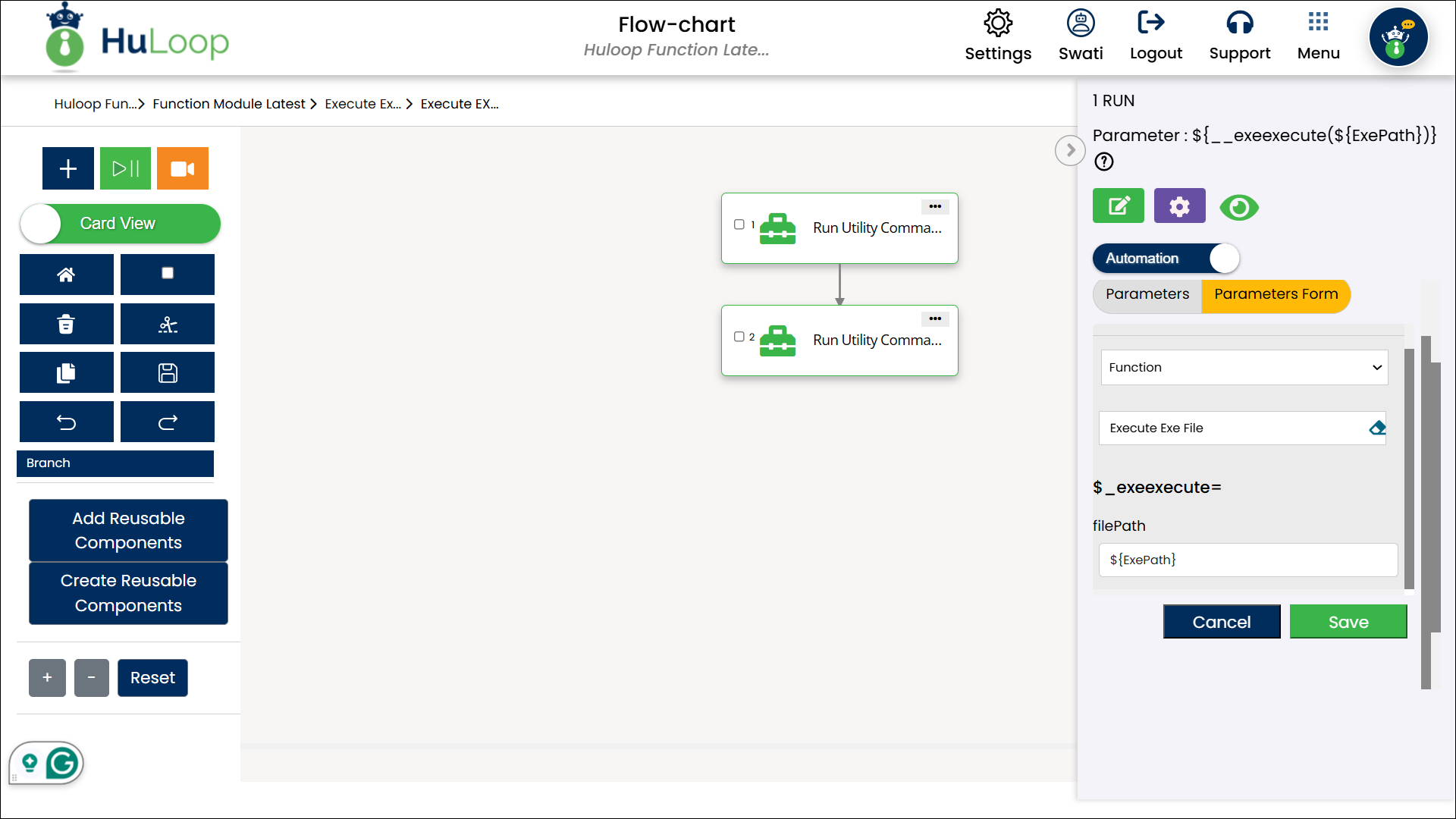Click the eraser icon in Execute Exe File field

pos(1377,428)
